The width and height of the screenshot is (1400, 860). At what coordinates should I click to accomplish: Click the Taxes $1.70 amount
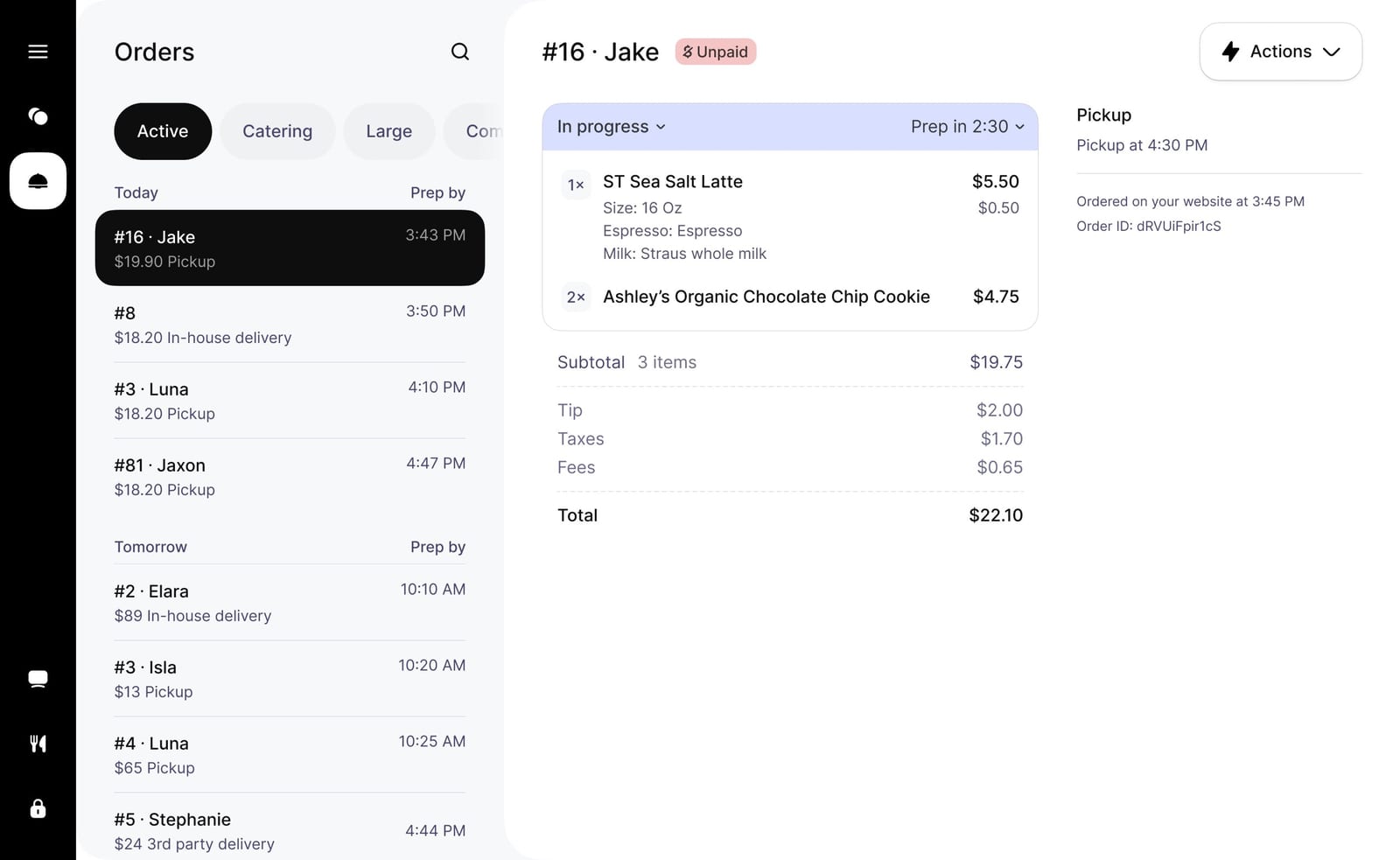1001,439
